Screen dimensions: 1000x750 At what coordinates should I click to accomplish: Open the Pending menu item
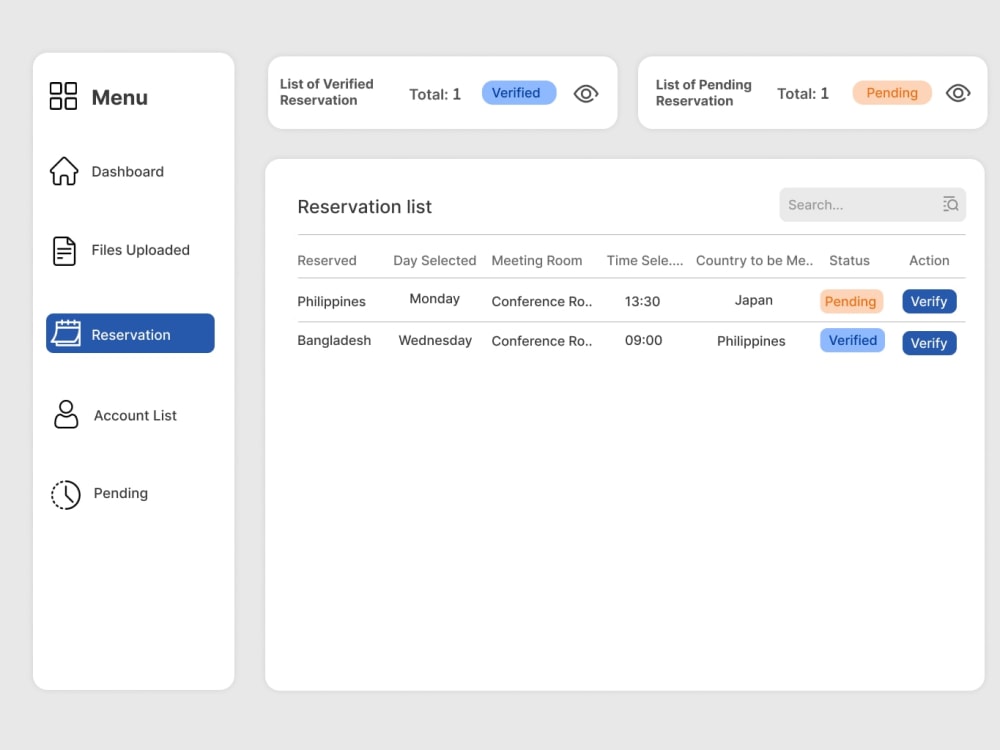[x=121, y=494]
